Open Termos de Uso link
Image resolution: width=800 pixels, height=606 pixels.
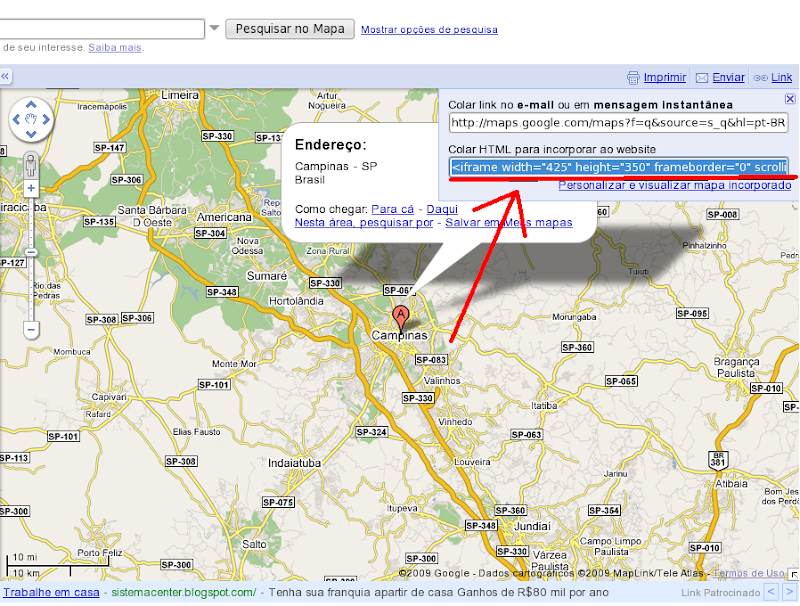(748, 573)
